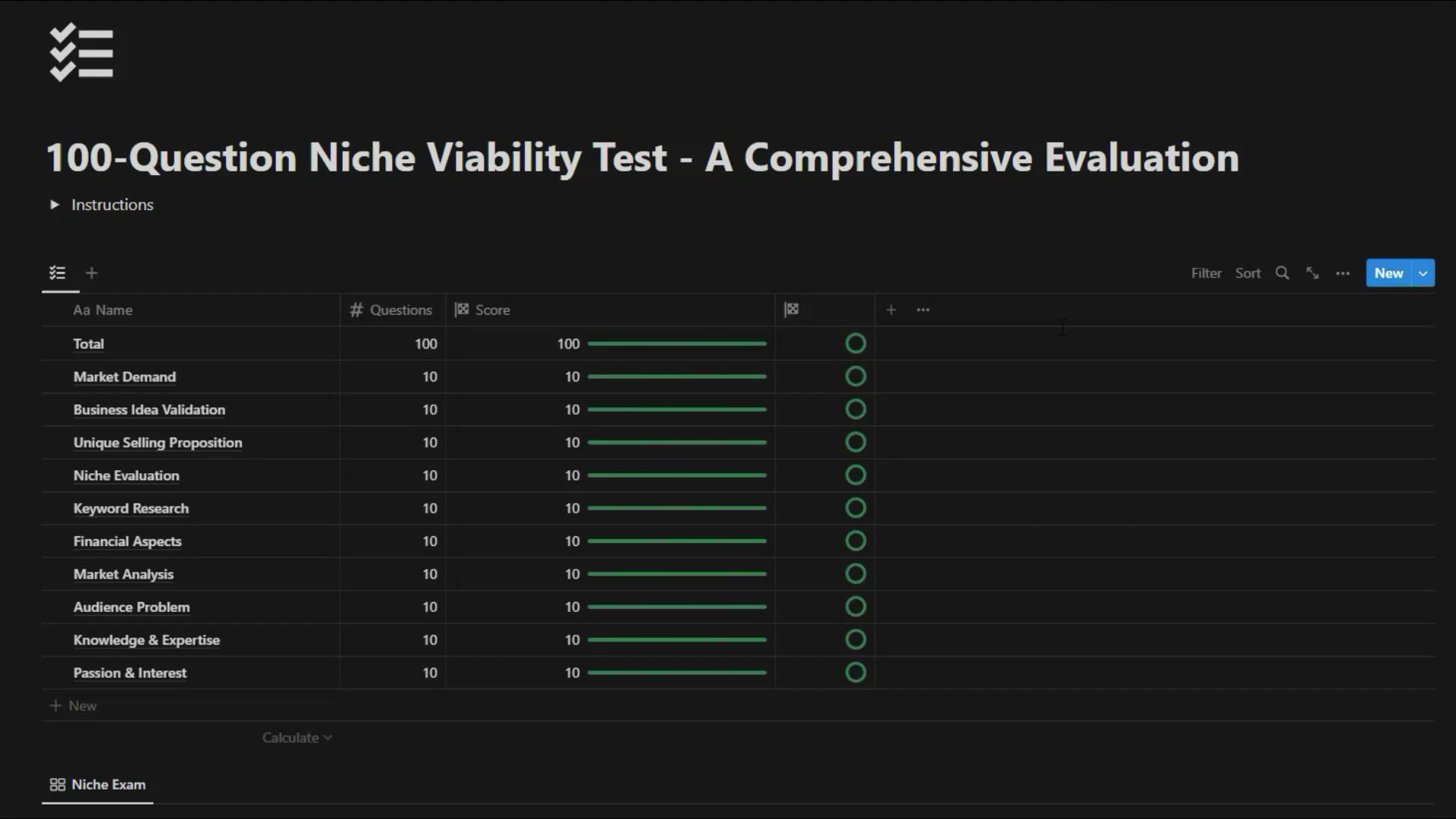Toggle the Total row status circle
1456x819 pixels.
pyautogui.click(x=855, y=344)
